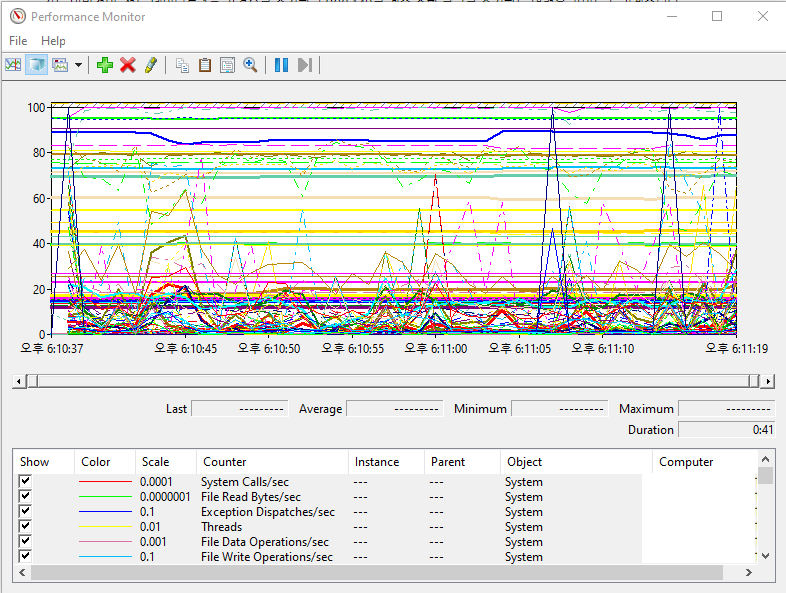Toggle the Highlight pen tool
The image size is (786, 593).
[151, 65]
